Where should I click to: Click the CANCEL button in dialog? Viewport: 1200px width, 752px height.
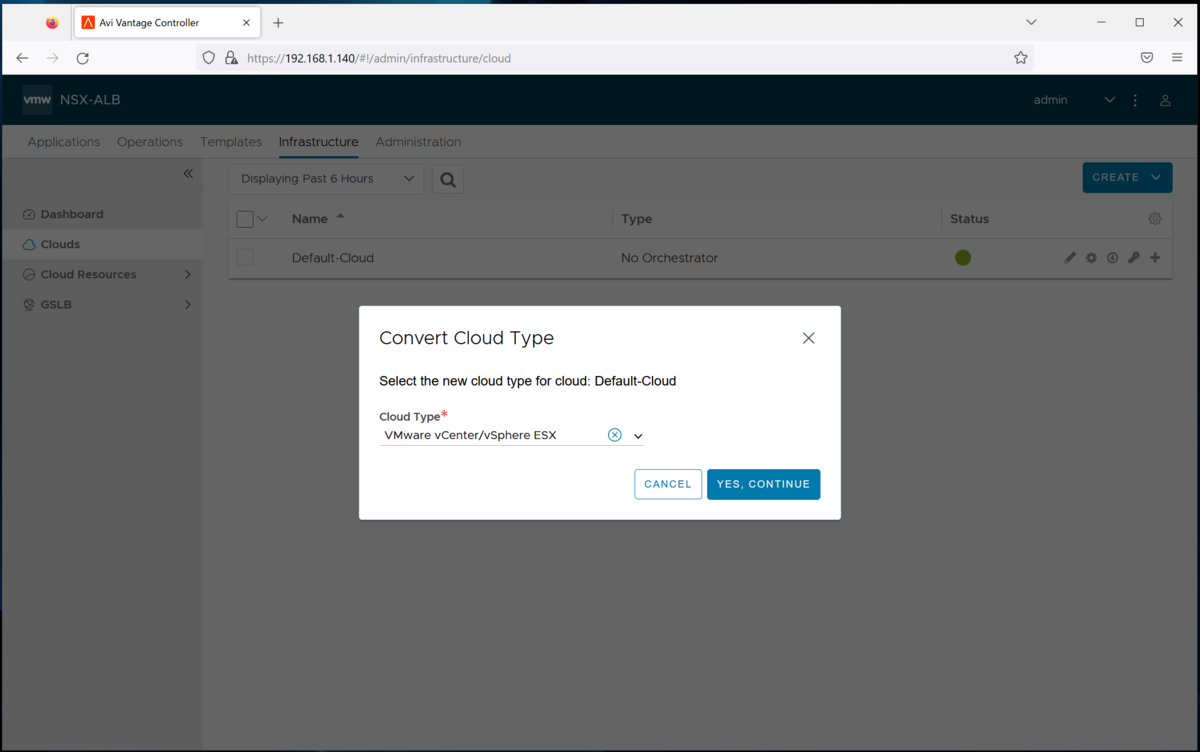tap(668, 484)
